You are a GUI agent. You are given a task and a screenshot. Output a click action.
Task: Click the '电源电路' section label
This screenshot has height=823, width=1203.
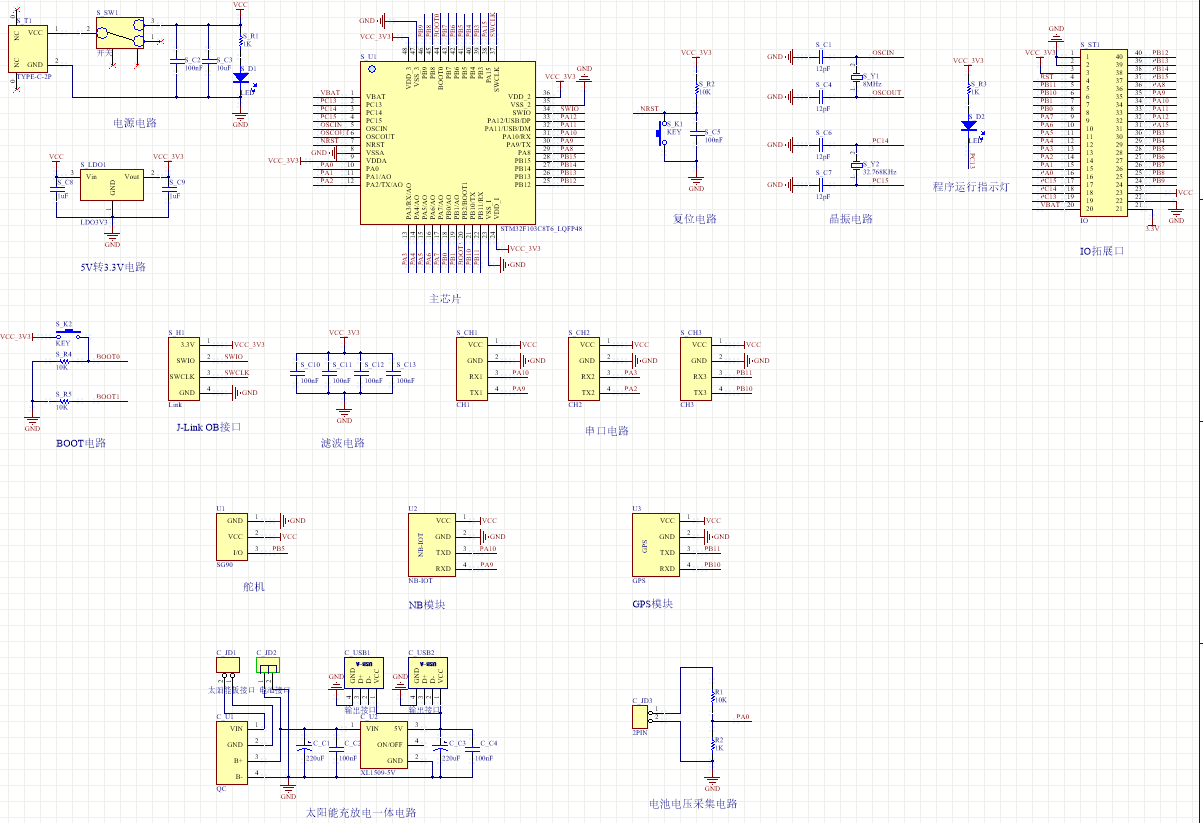(x=135, y=123)
